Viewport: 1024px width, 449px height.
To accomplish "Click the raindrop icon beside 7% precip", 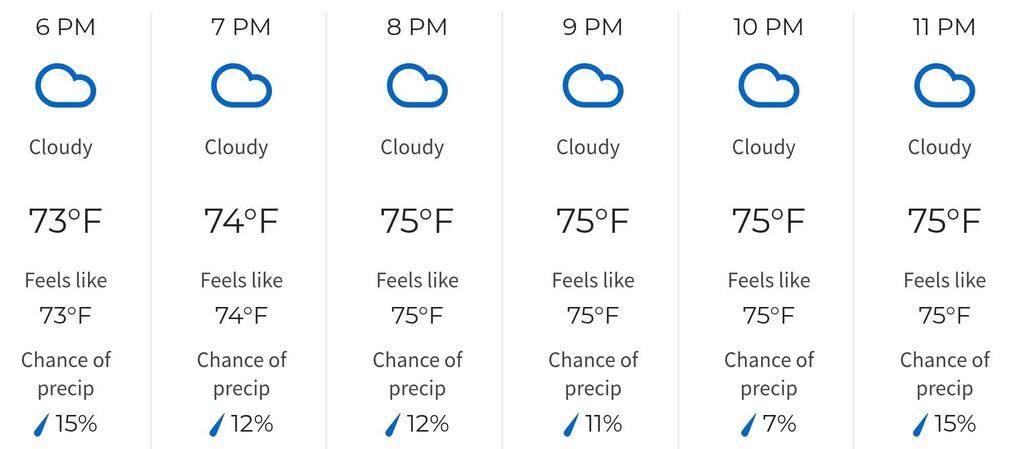I will 748,425.
